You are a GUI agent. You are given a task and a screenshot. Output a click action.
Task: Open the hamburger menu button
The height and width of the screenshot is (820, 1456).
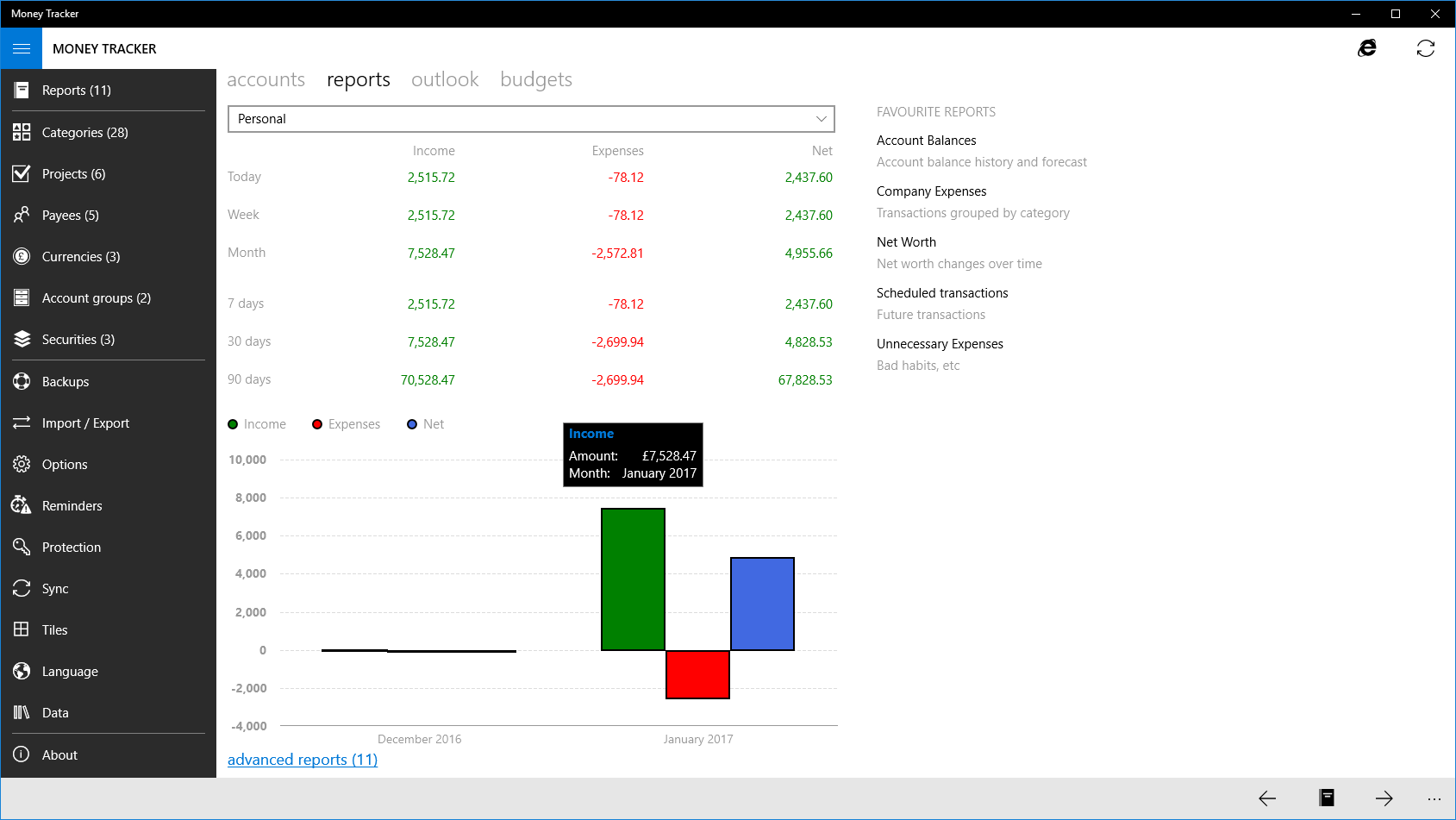click(22, 48)
